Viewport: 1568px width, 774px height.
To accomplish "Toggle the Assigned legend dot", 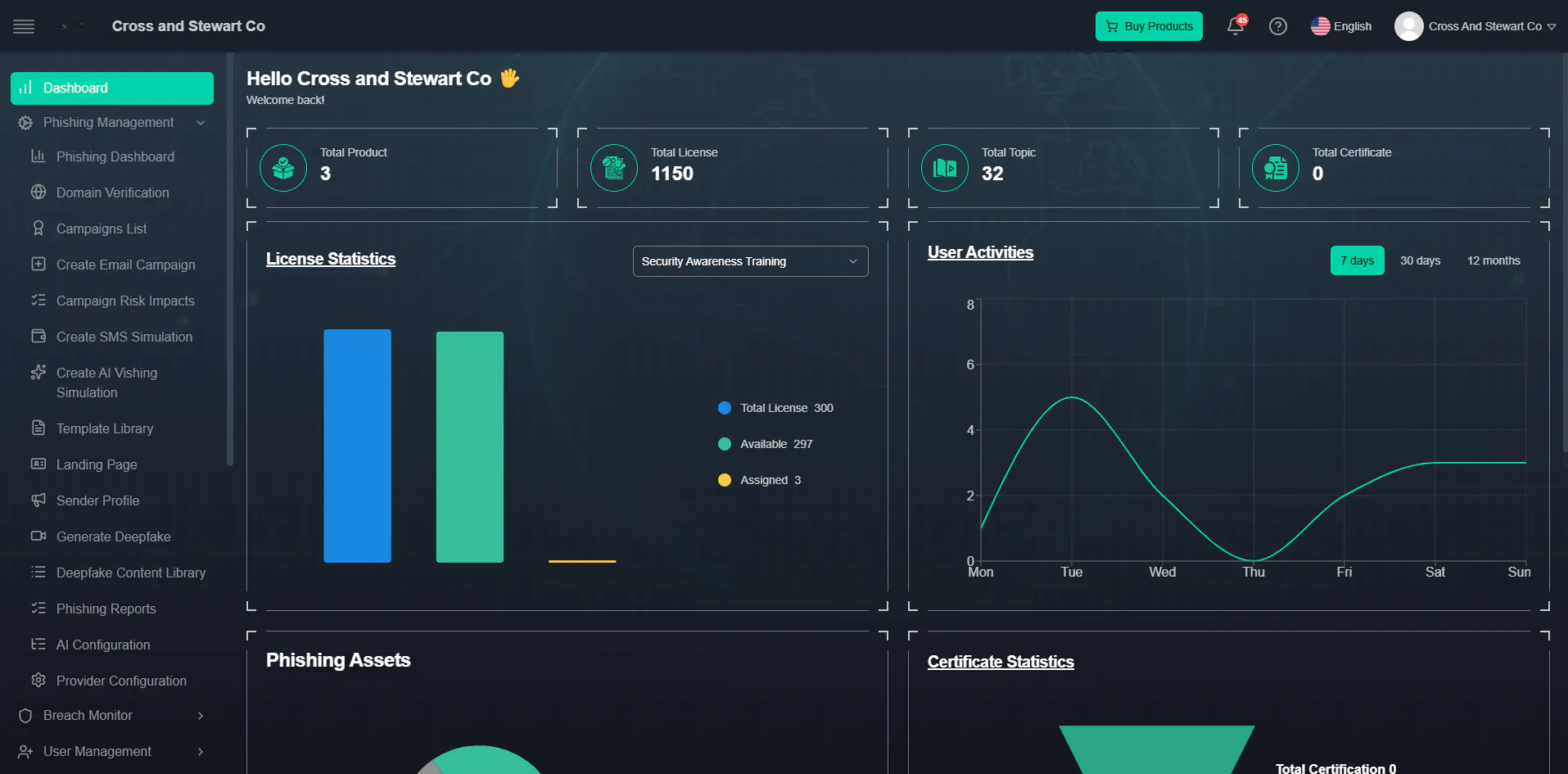I will (x=725, y=480).
